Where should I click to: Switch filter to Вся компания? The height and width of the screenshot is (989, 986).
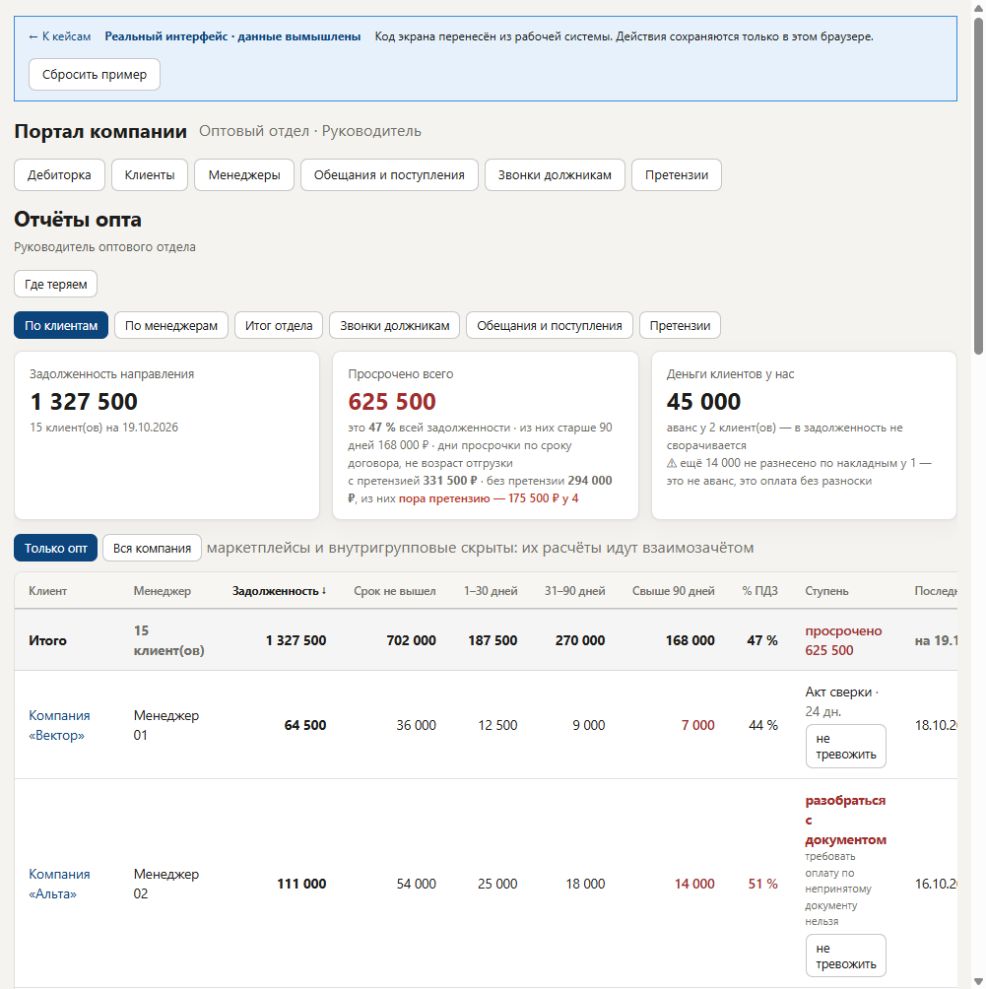pyautogui.click(x=152, y=548)
